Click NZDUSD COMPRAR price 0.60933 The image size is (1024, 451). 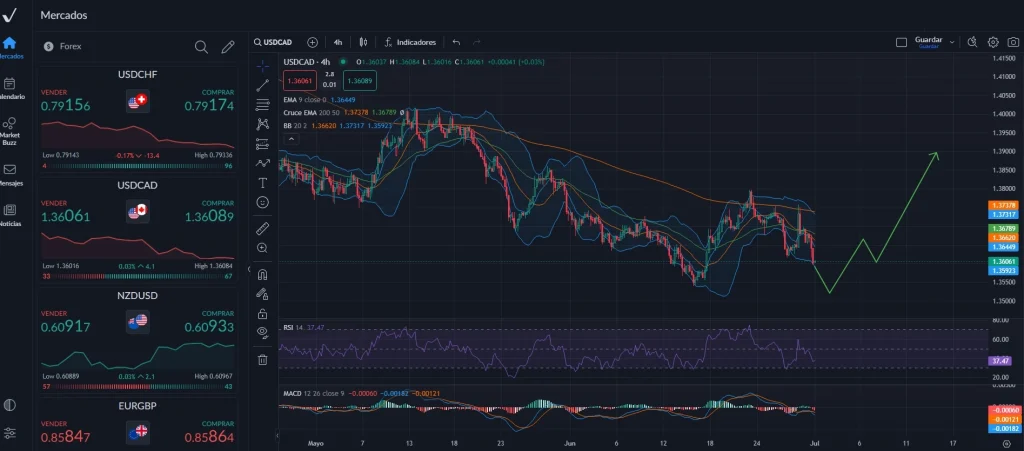[209, 326]
